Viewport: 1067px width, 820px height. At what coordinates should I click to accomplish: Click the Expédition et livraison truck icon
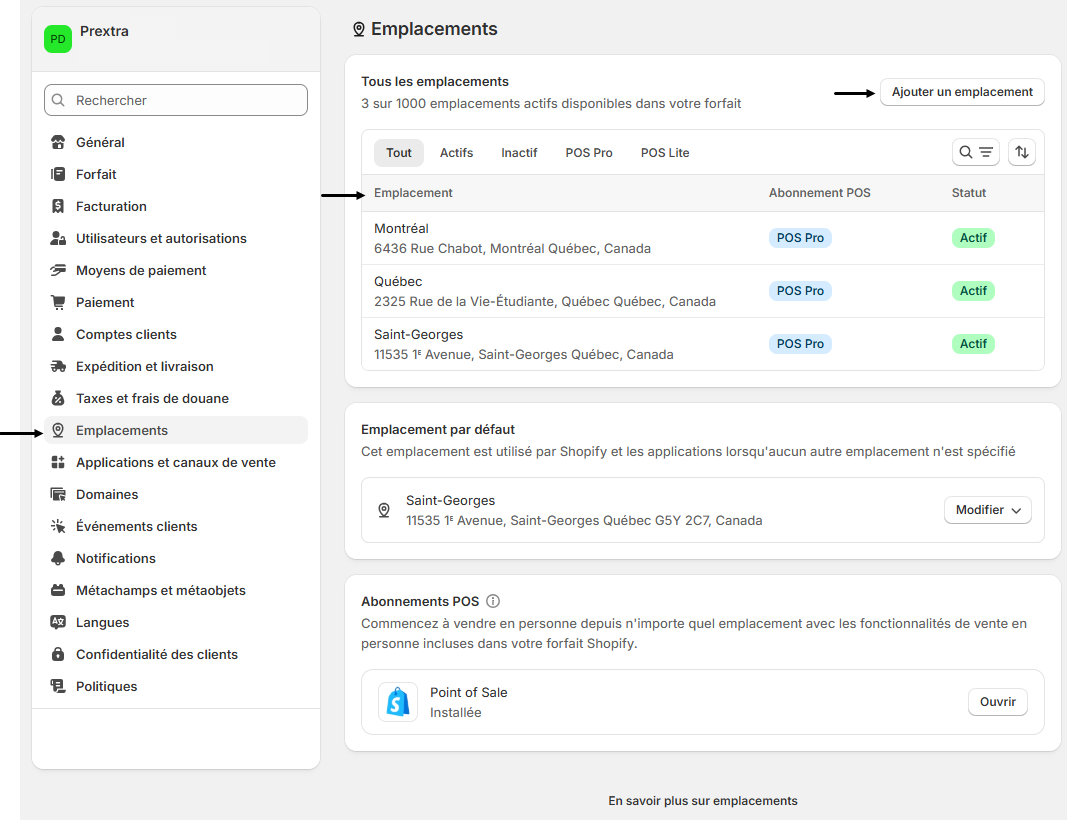click(x=58, y=367)
